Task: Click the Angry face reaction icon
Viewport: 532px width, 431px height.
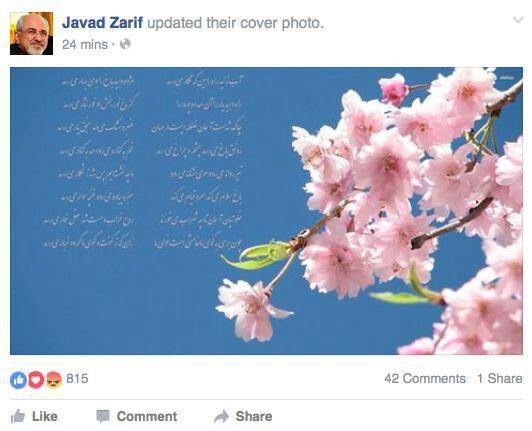Action: [x=54, y=380]
